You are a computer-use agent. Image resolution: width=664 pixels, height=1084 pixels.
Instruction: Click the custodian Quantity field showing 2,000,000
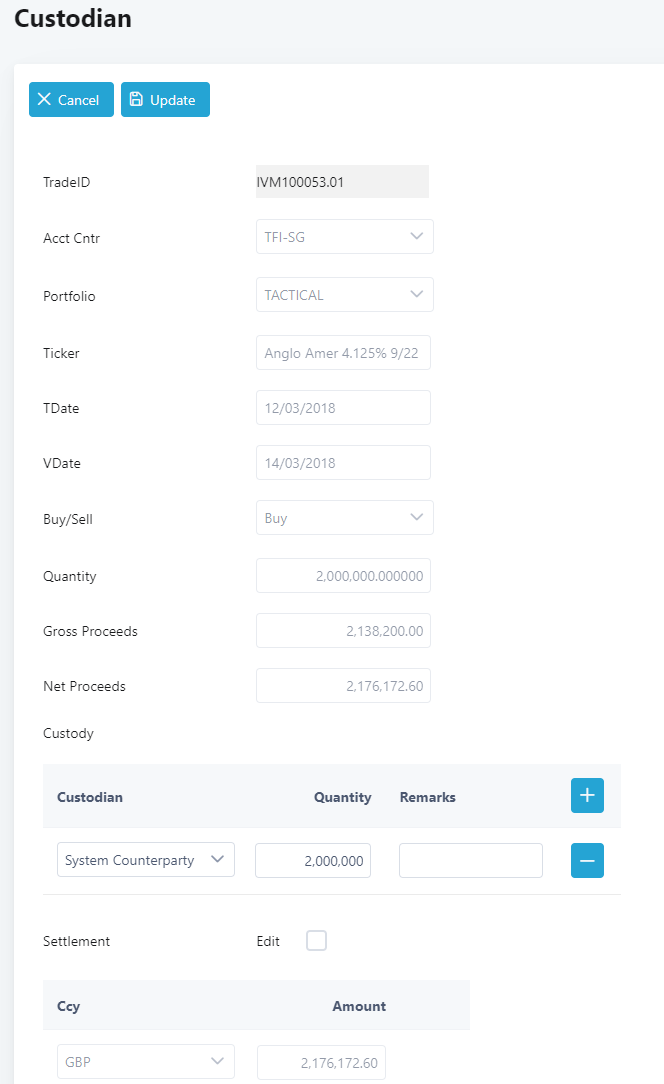coord(313,861)
